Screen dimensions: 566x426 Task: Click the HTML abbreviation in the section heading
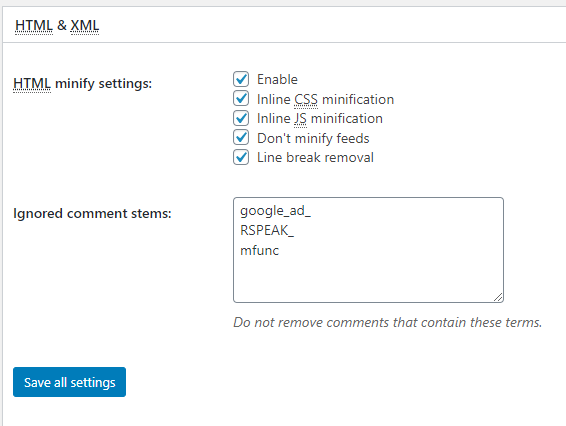tap(34, 26)
